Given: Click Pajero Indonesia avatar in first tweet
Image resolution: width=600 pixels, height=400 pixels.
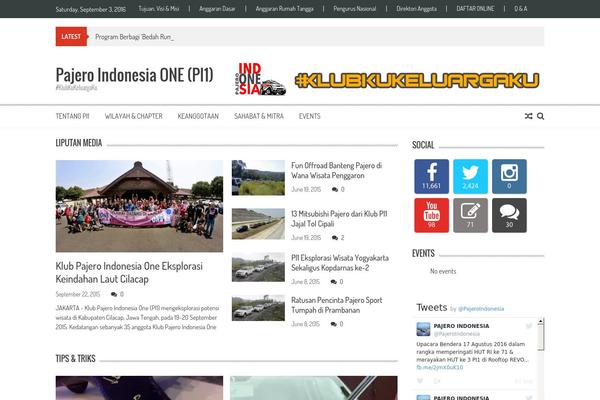Looking at the screenshot, I should (423, 329).
